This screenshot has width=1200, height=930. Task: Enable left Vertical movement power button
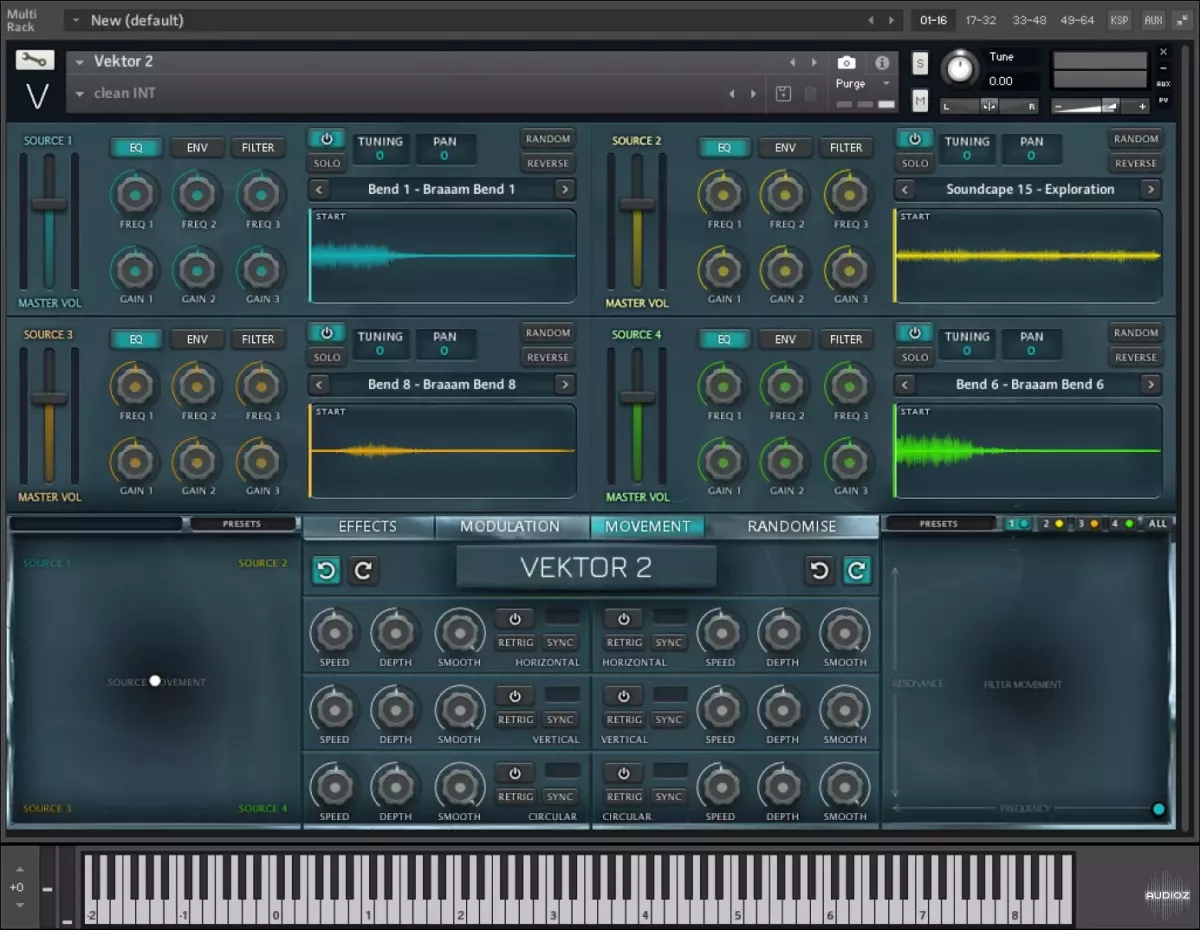click(515, 696)
